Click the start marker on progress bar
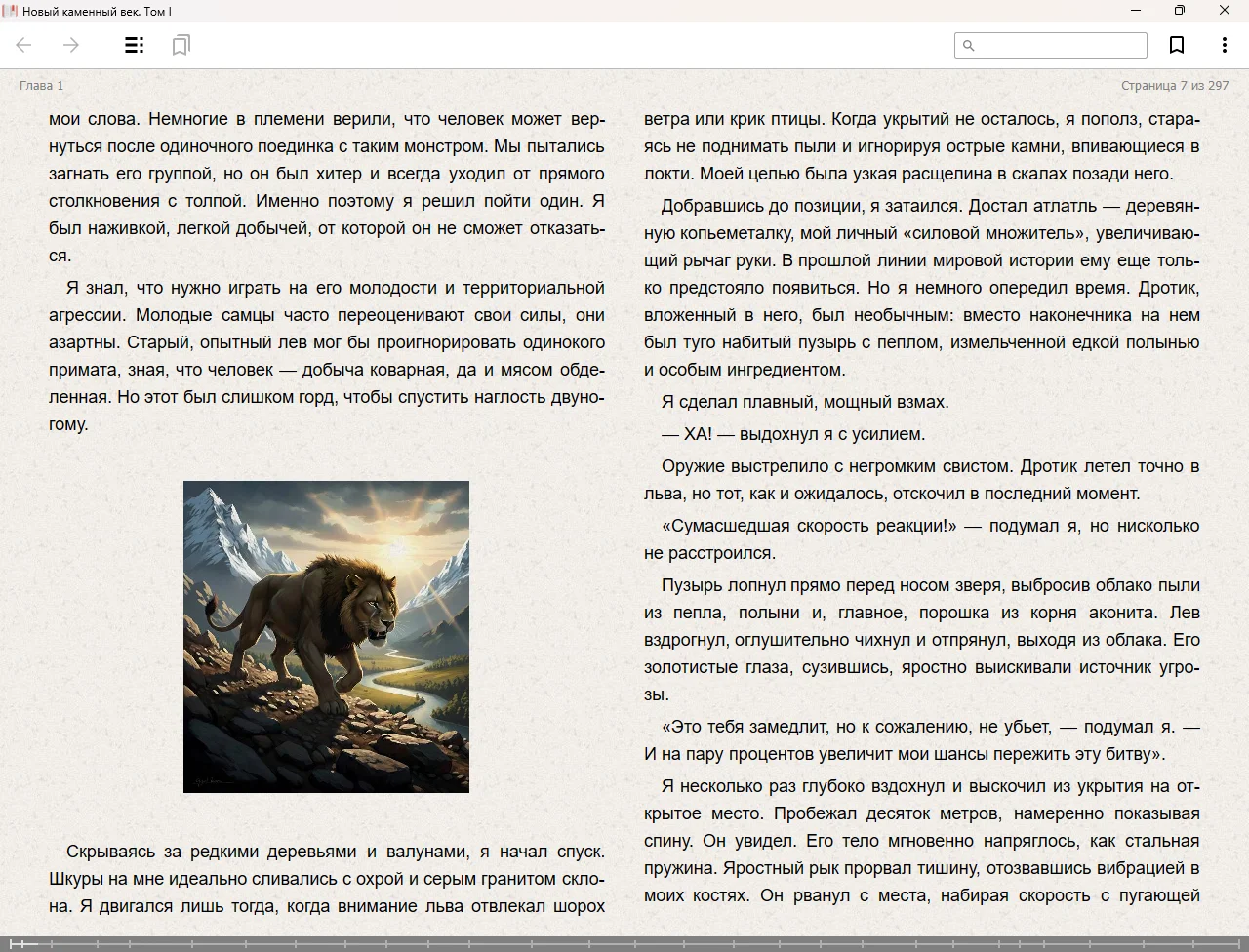 point(14,943)
